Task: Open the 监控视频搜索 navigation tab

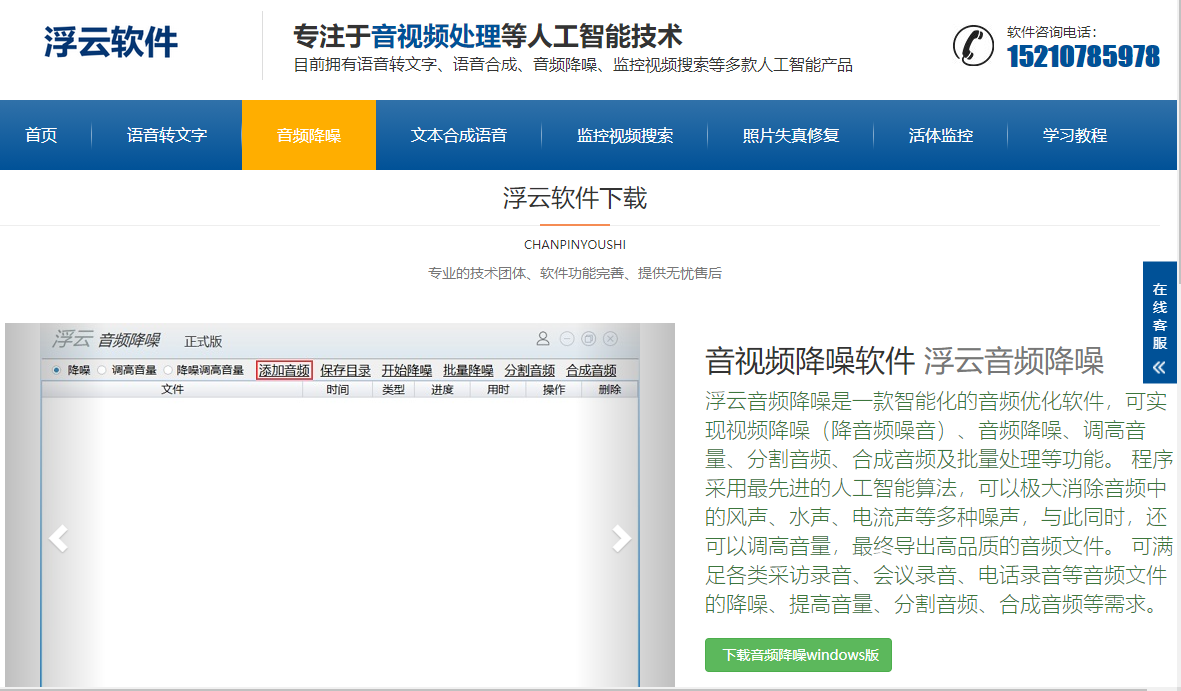Action: (624, 135)
